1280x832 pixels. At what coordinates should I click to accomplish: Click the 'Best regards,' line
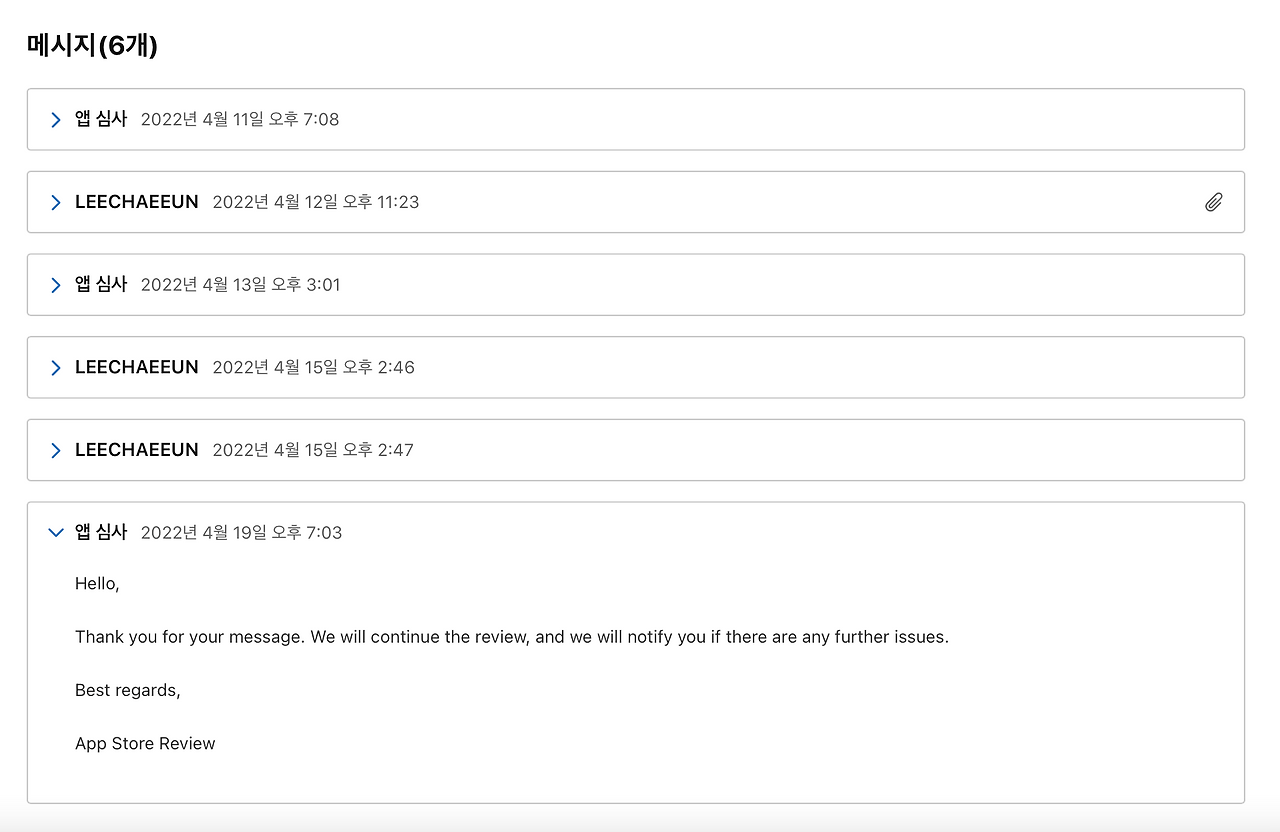coord(128,690)
